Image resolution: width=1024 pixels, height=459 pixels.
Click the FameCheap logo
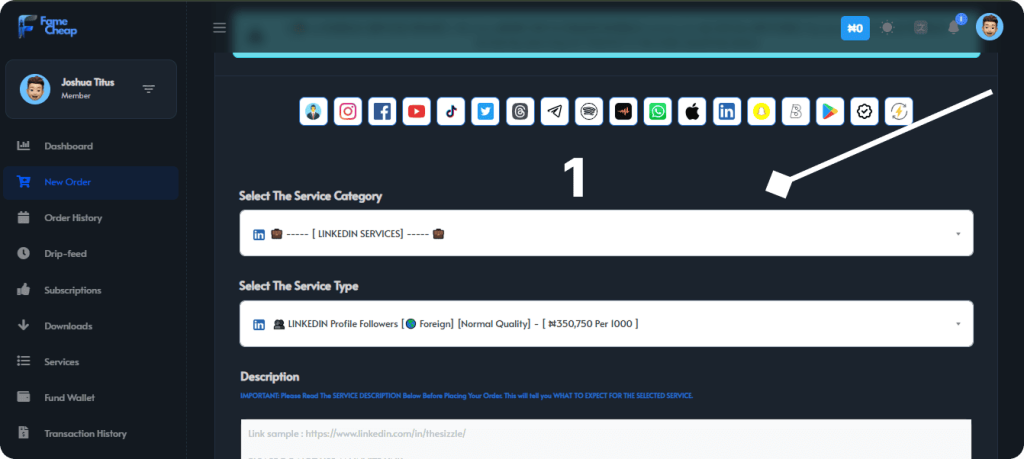click(x=48, y=27)
